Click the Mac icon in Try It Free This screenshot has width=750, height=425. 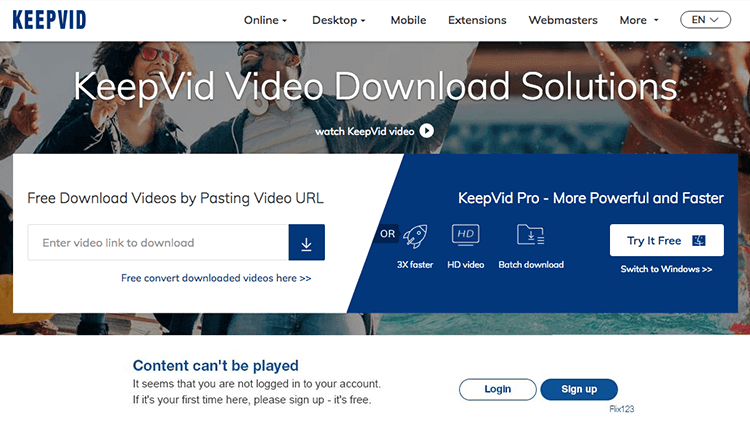click(x=699, y=240)
